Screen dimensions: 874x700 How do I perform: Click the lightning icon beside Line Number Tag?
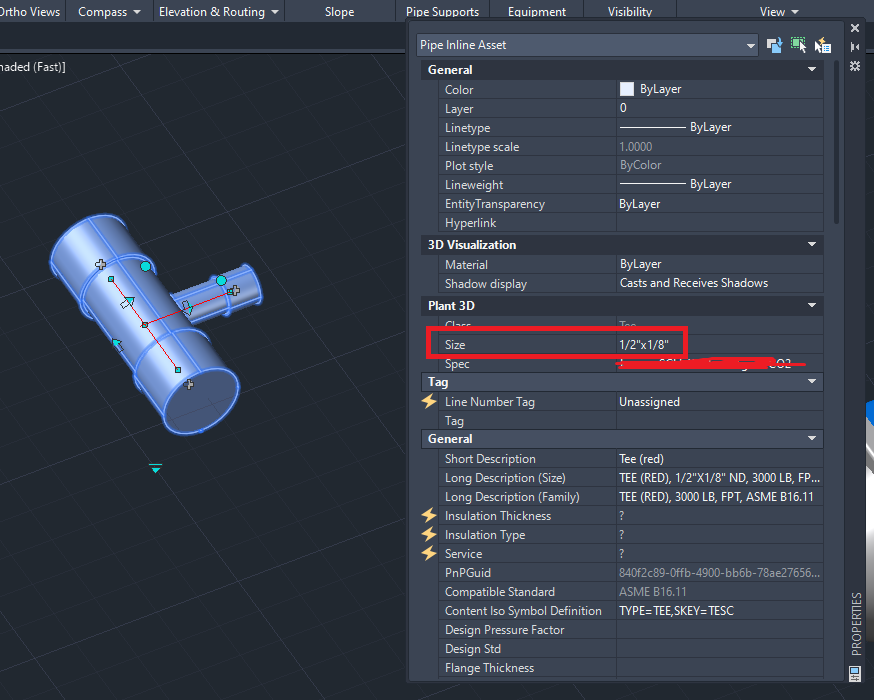click(x=429, y=401)
